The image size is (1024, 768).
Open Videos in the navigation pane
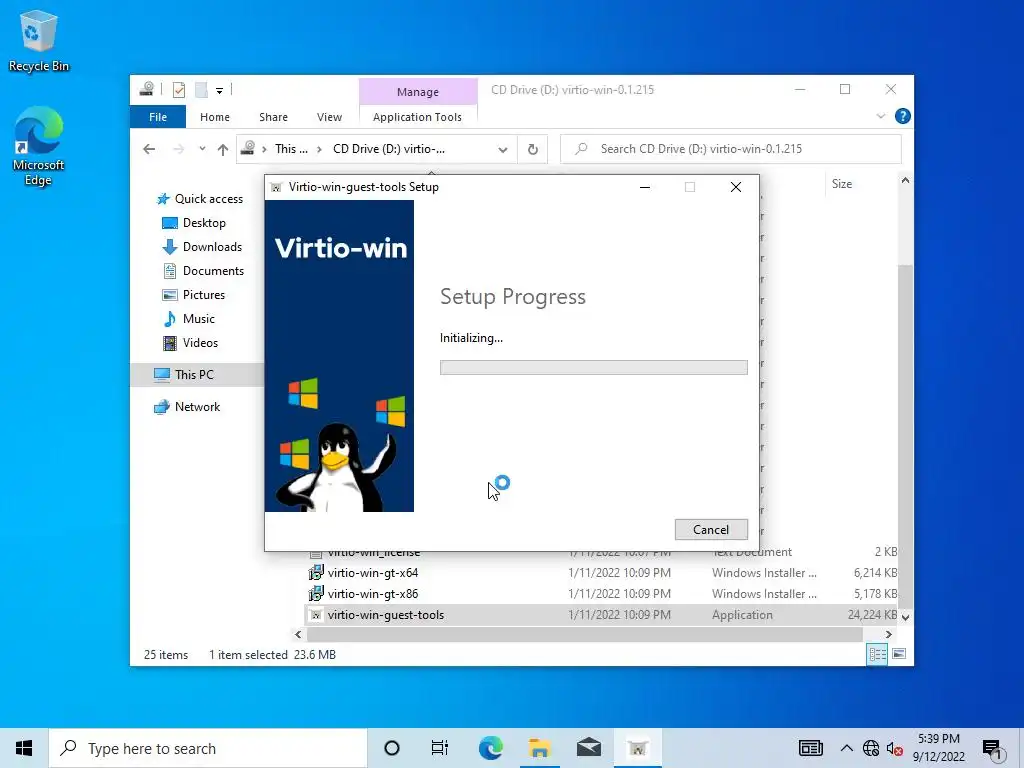point(190,344)
